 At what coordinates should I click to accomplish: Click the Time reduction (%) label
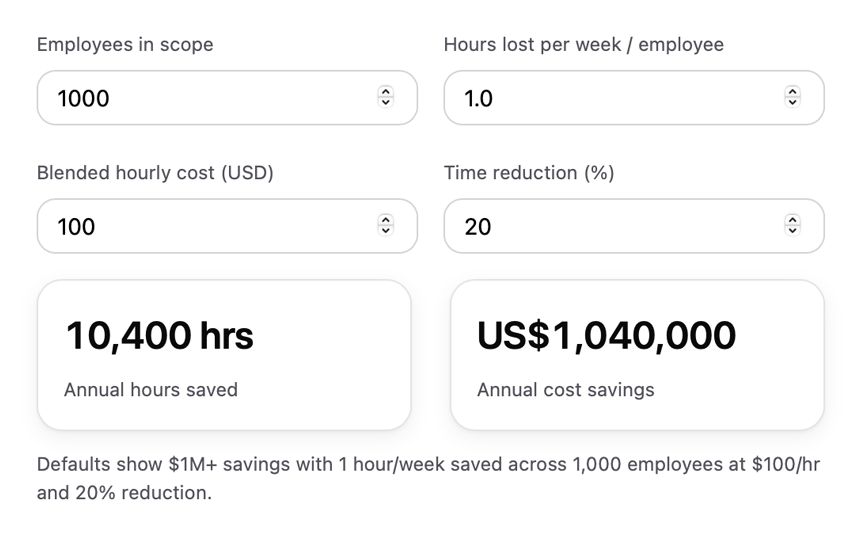pyautogui.click(x=529, y=173)
